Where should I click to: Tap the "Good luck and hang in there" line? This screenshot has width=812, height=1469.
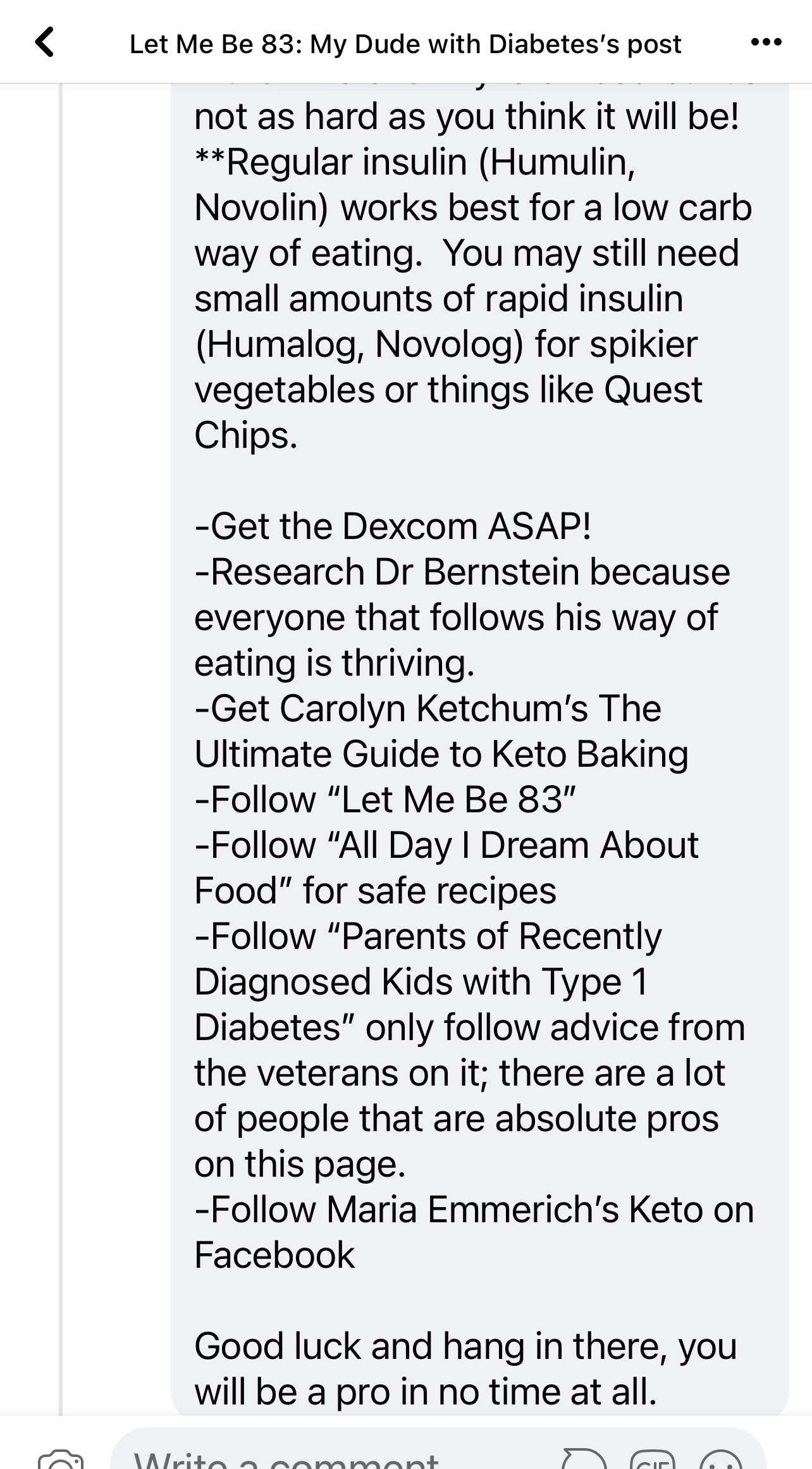pyautogui.click(x=465, y=1346)
